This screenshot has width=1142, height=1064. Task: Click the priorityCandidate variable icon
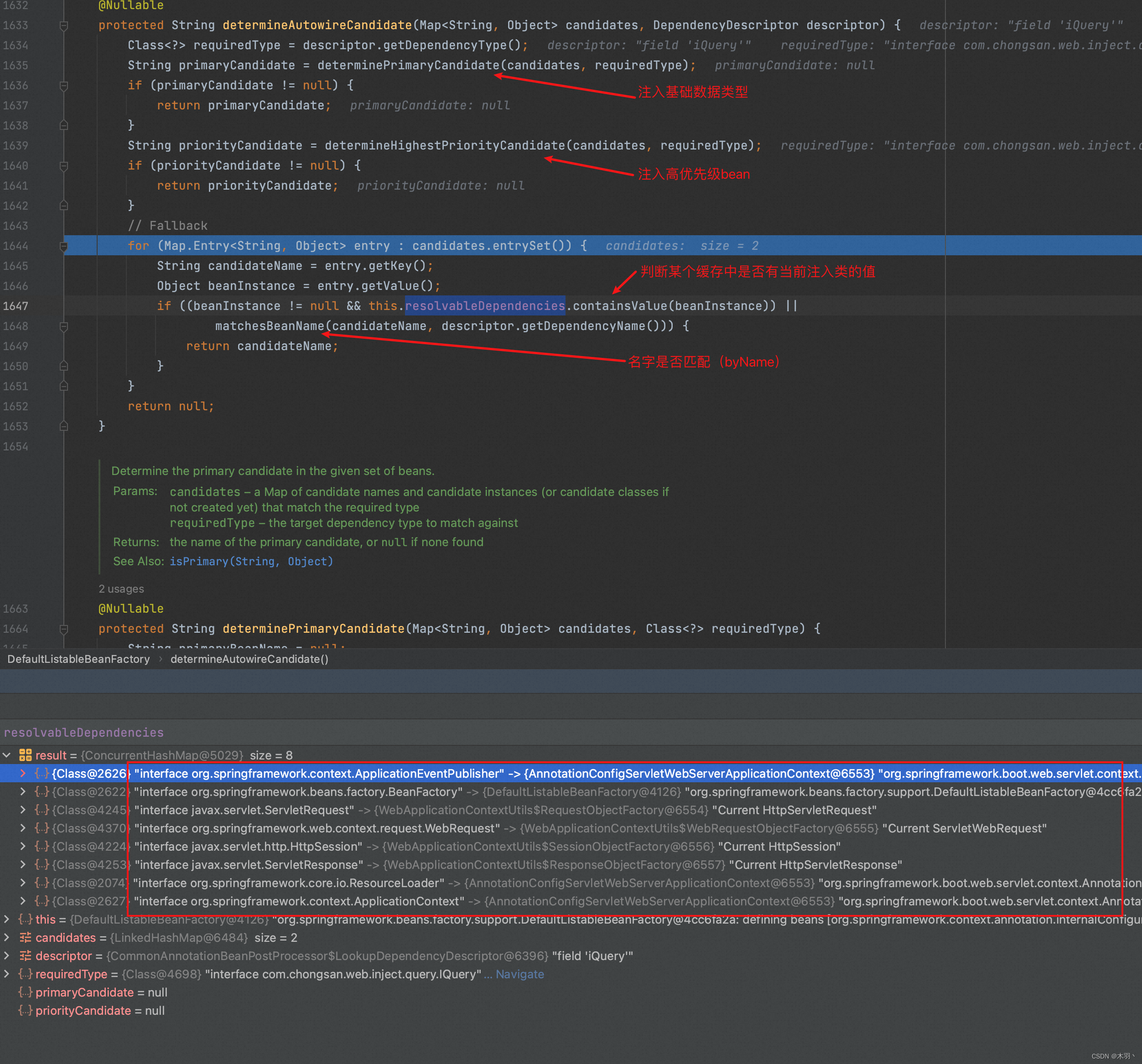pos(25,1011)
